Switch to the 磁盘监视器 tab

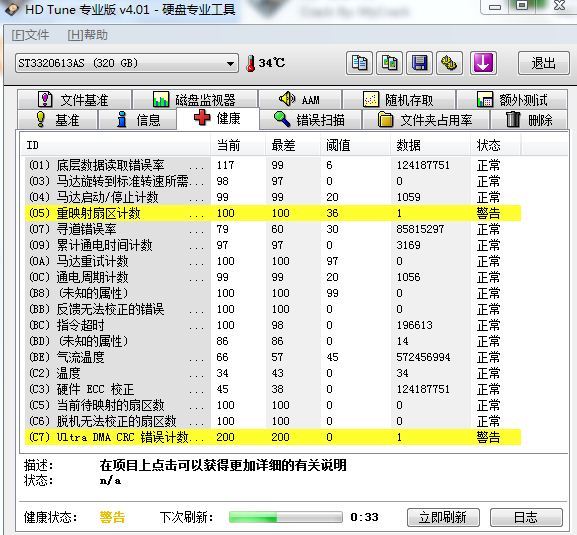(195, 99)
